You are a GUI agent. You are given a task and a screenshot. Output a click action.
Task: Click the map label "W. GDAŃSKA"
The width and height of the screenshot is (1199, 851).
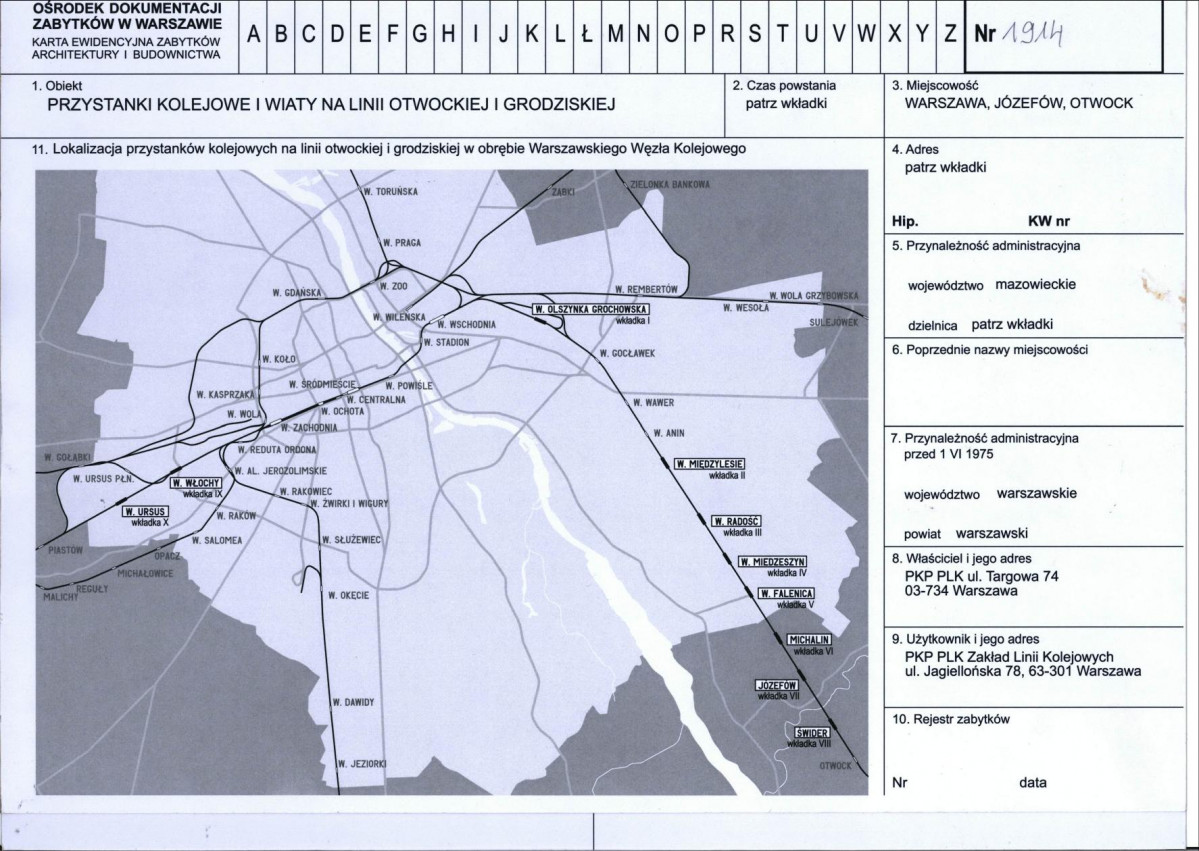pos(297,293)
